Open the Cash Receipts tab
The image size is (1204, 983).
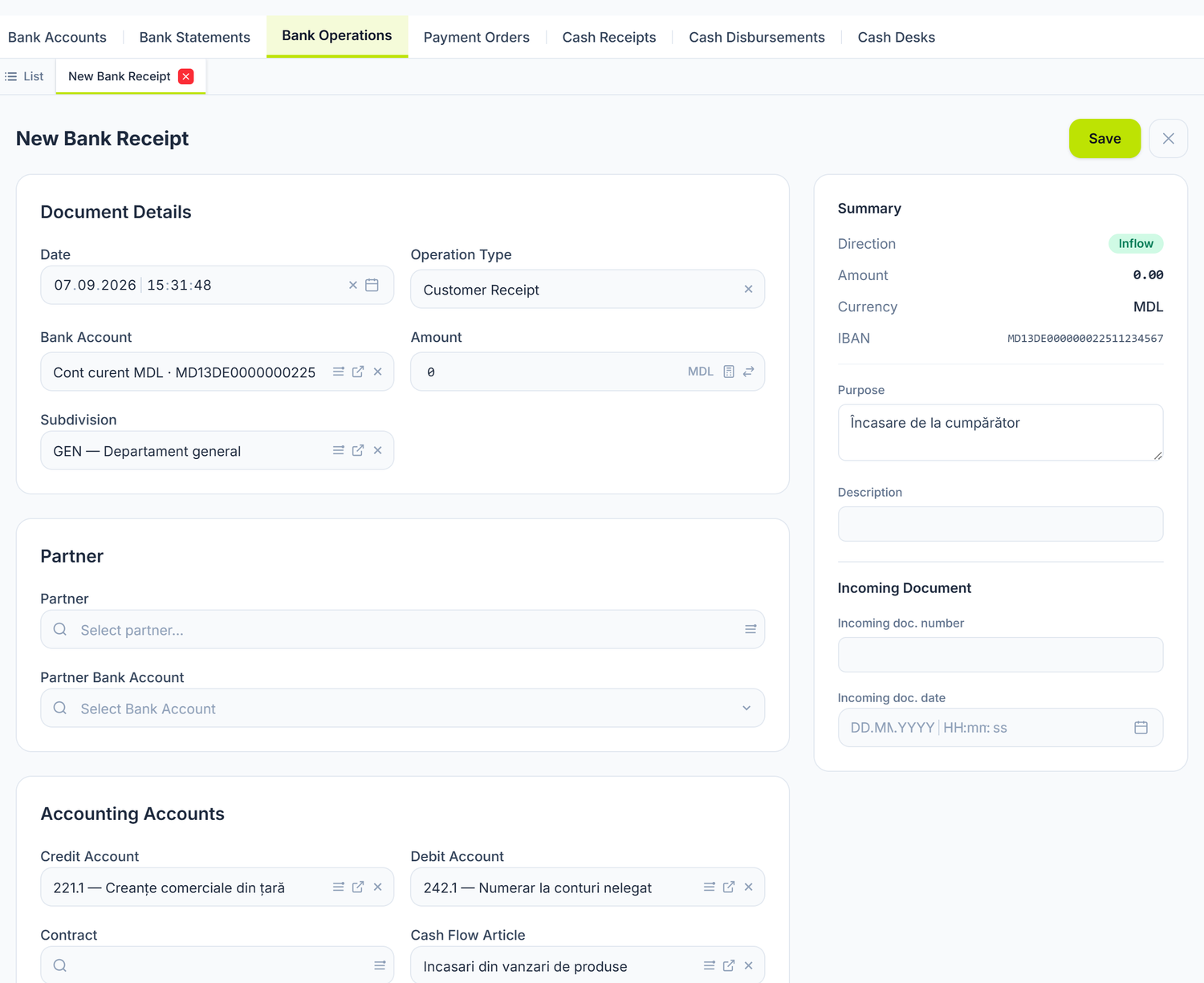(x=609, y=37)
